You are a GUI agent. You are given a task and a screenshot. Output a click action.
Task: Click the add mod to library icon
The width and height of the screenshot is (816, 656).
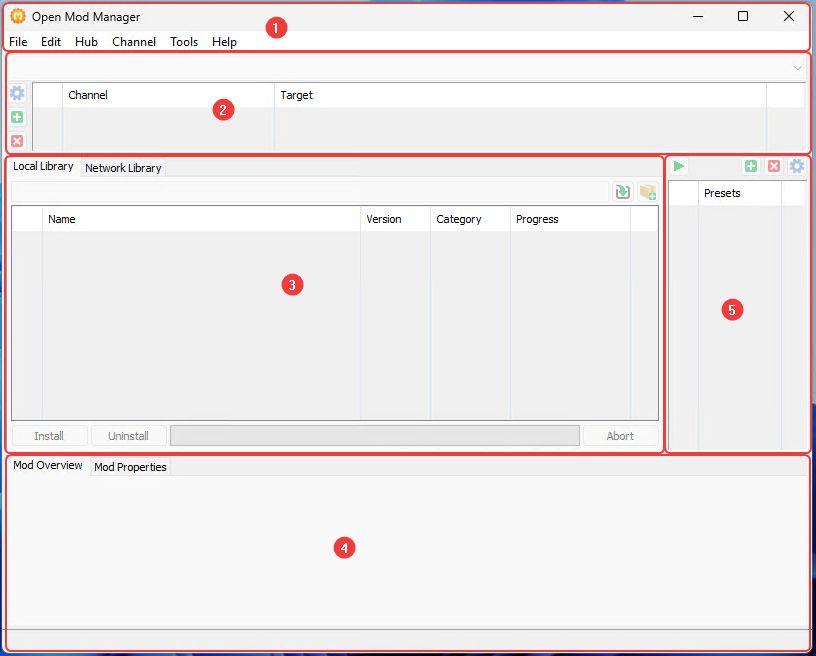coord(647,191)
